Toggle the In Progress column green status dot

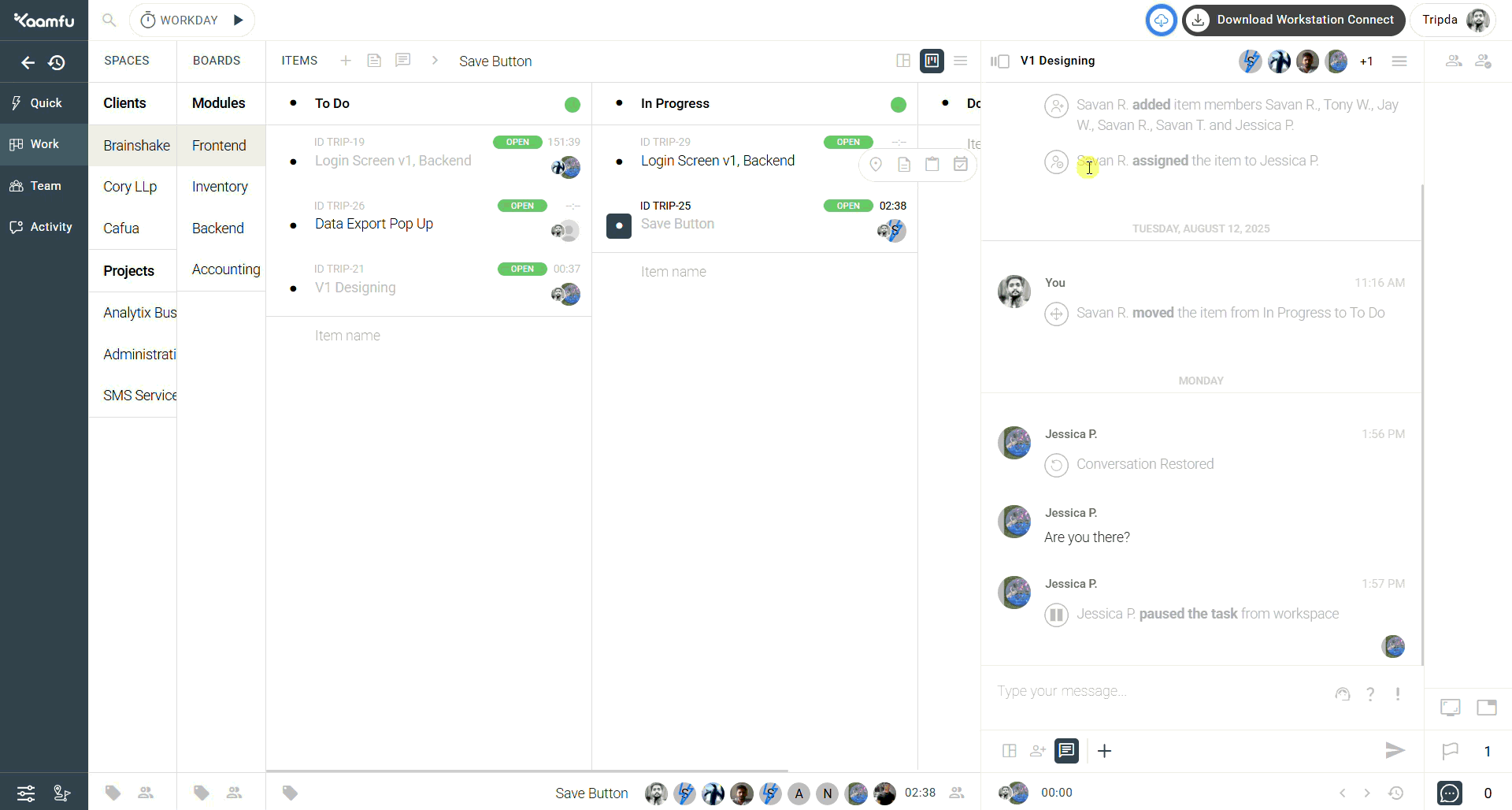(899, 104)
